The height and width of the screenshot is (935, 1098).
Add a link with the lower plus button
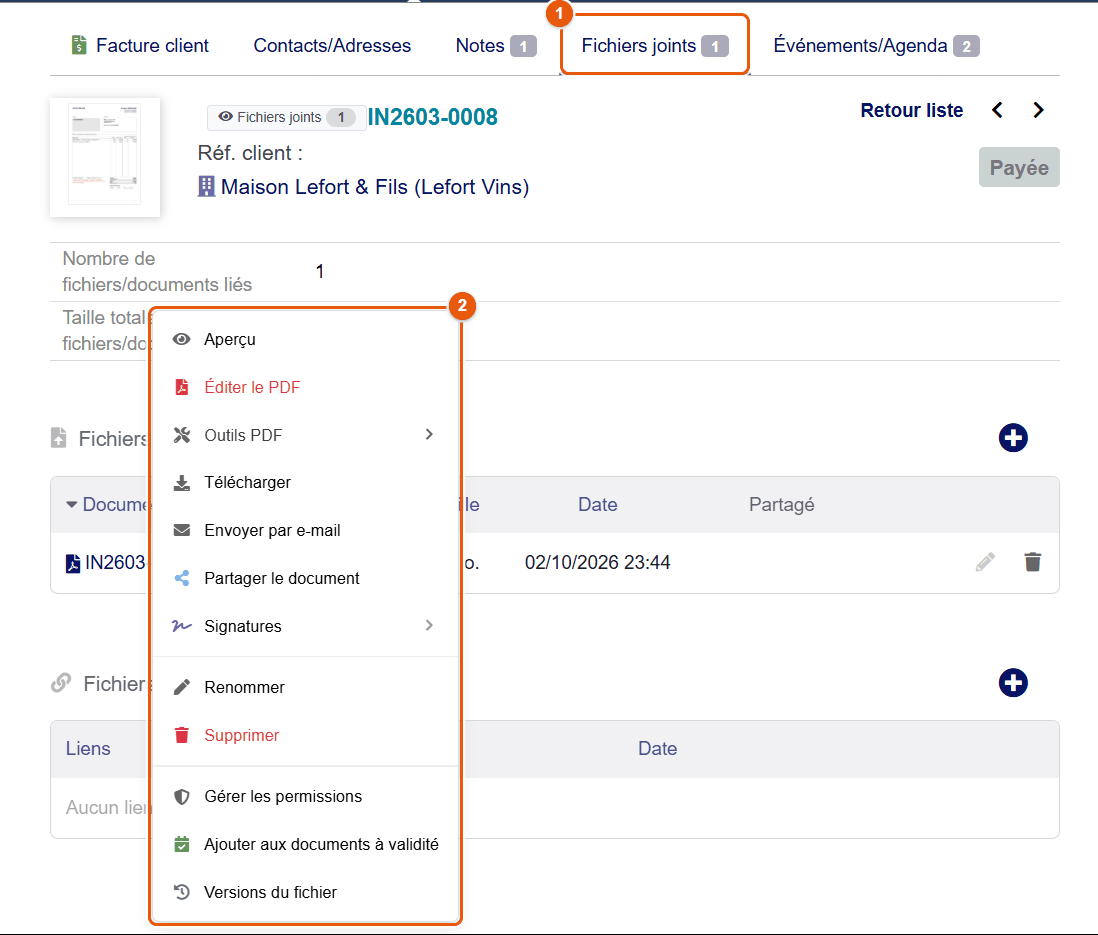tap(1013, 683)
